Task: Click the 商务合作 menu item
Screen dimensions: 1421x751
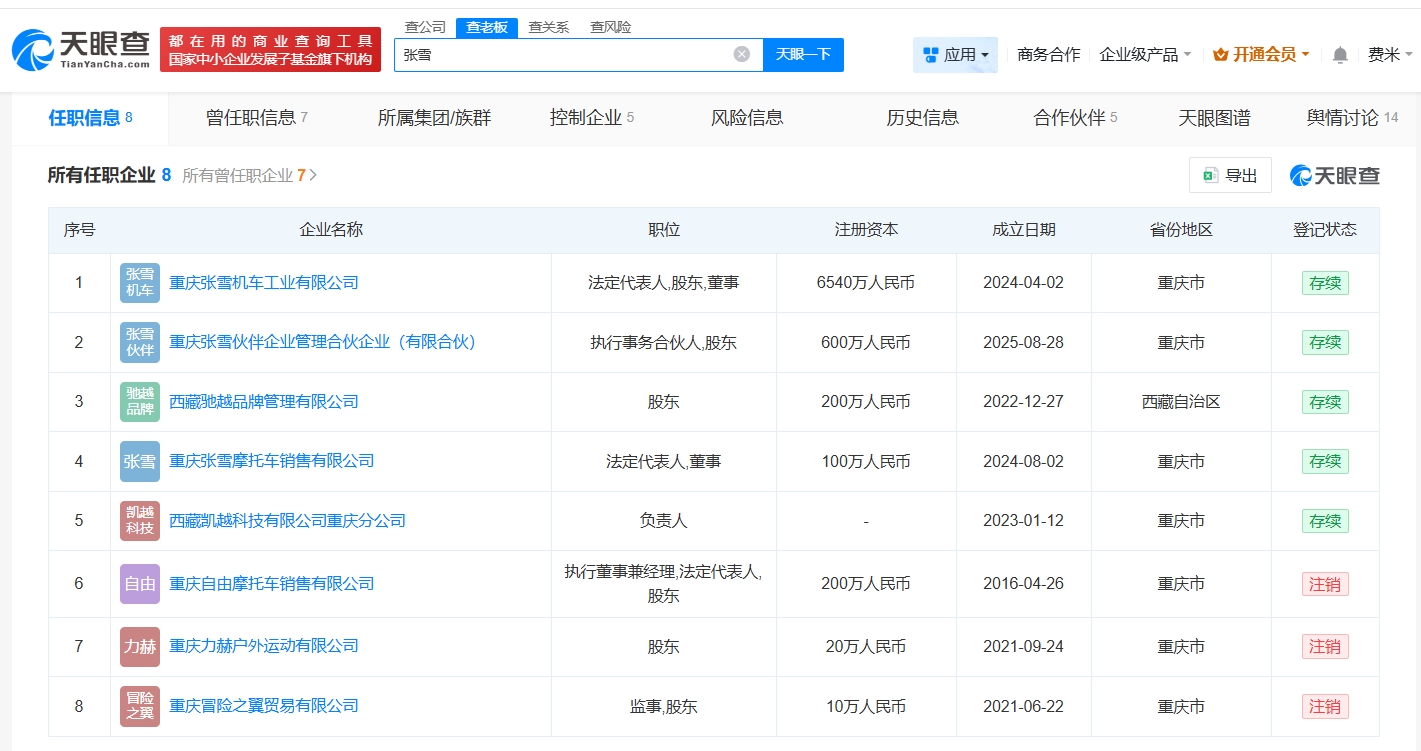Action: [1047, 55]
